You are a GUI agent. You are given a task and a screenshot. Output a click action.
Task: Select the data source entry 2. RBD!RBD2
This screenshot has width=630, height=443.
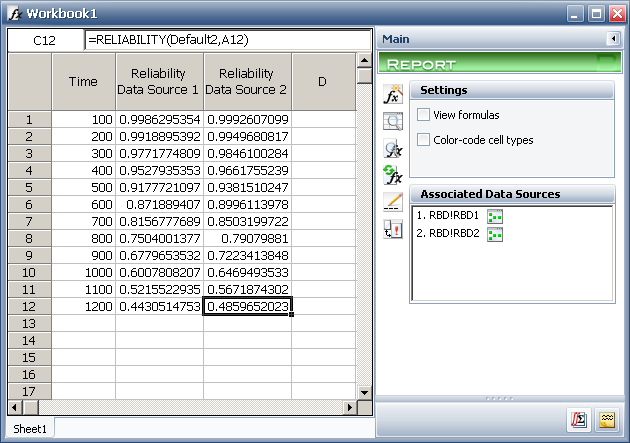448,234
